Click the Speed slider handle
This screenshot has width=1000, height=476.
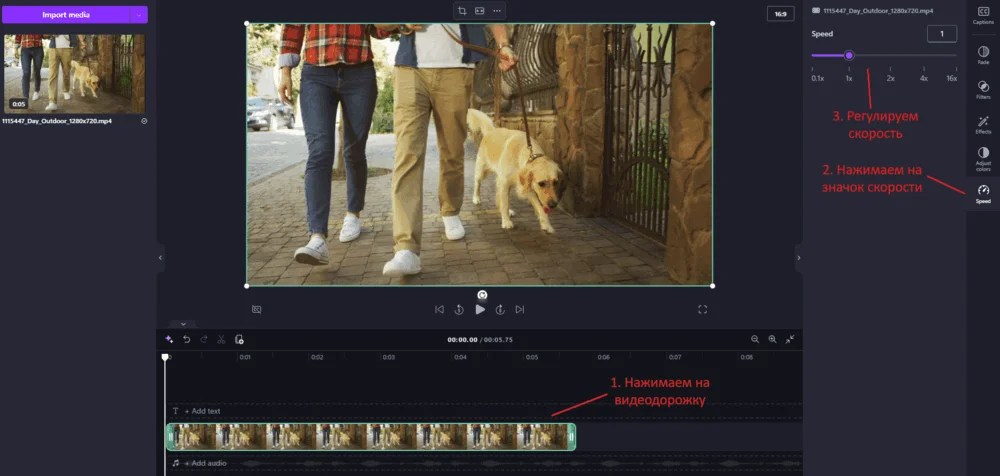pyautogui.click(x=849, y=56)
